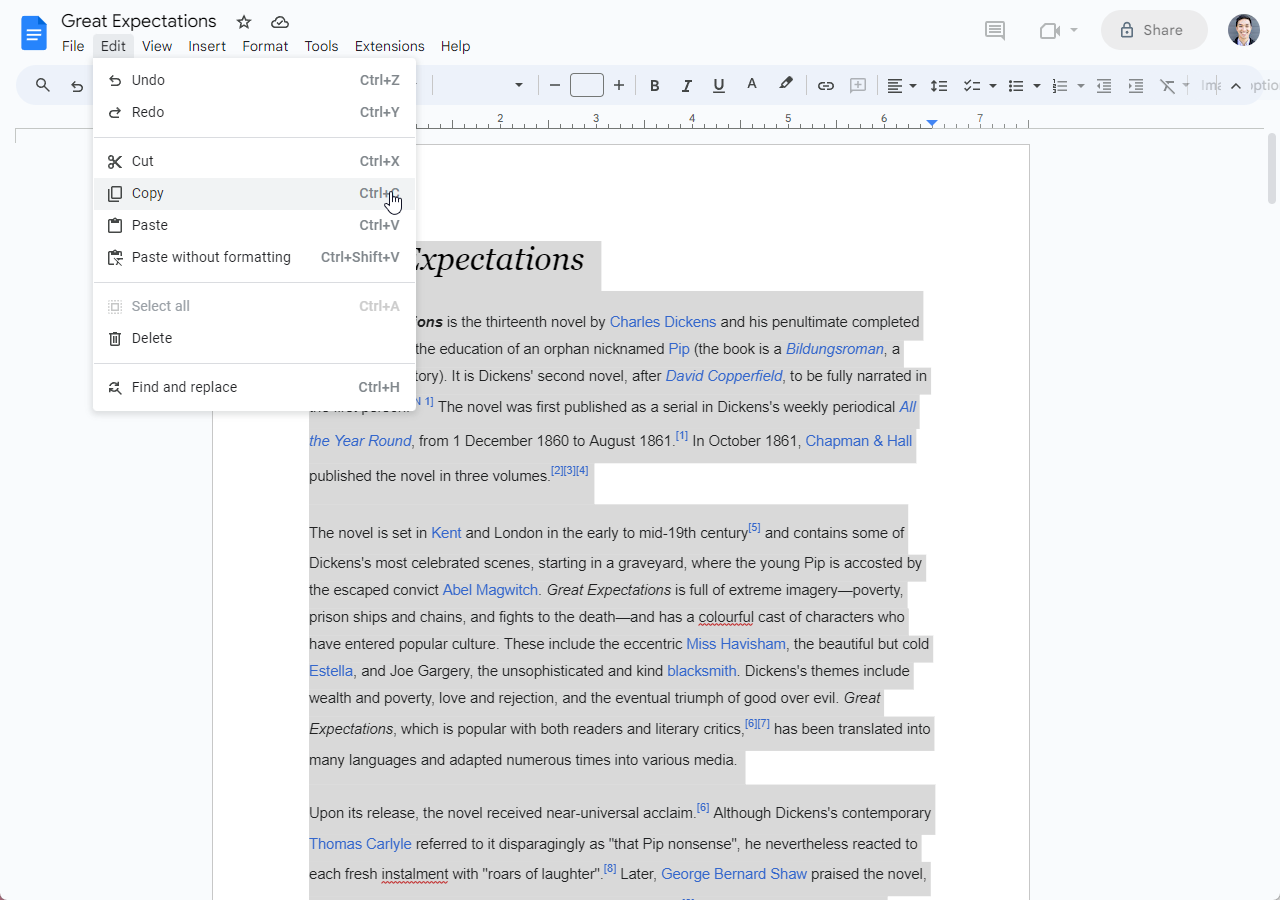
Task: Expand the video call options arrow
Action: coord(1074,30)
